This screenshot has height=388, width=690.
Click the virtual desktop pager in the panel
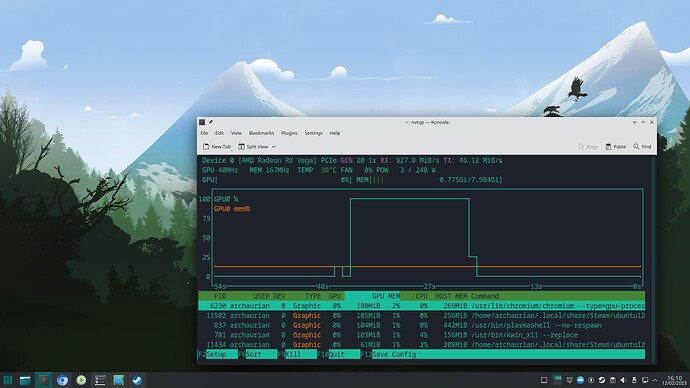[x=558, y=380]
